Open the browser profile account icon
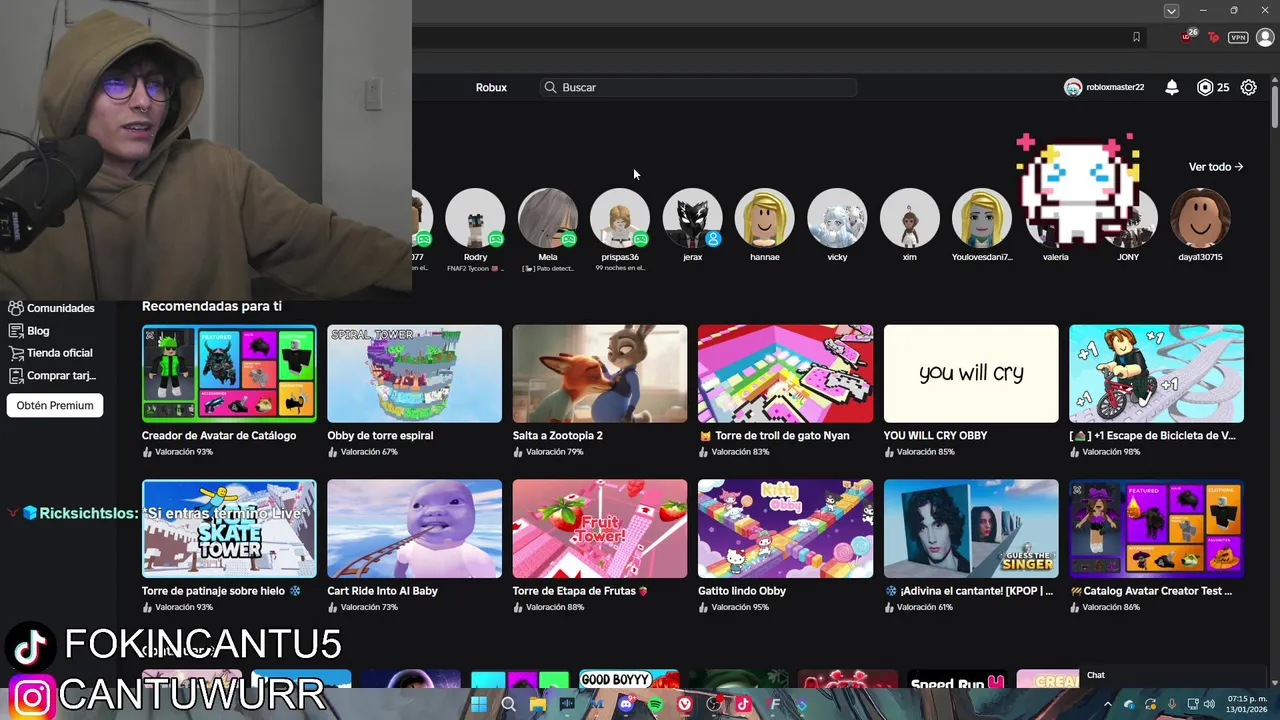This screenshot has height=720, width=1280. 1265,37
